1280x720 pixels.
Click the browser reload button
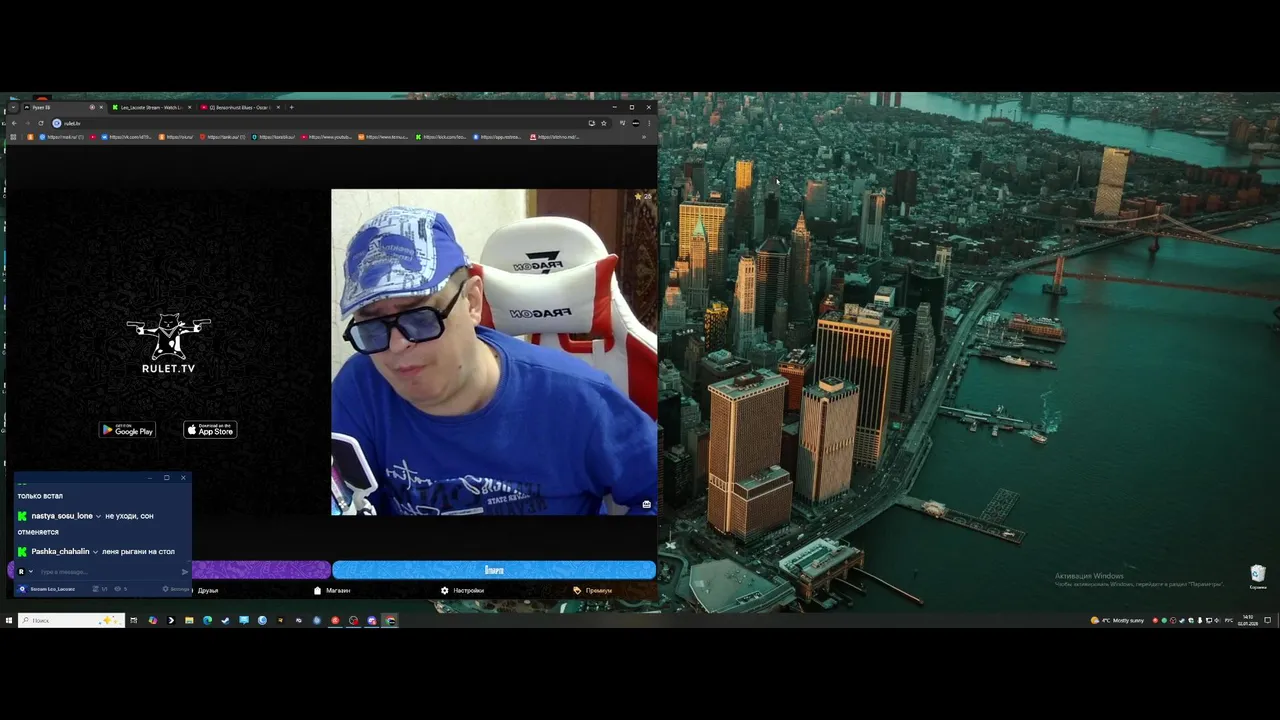(41, 123)
